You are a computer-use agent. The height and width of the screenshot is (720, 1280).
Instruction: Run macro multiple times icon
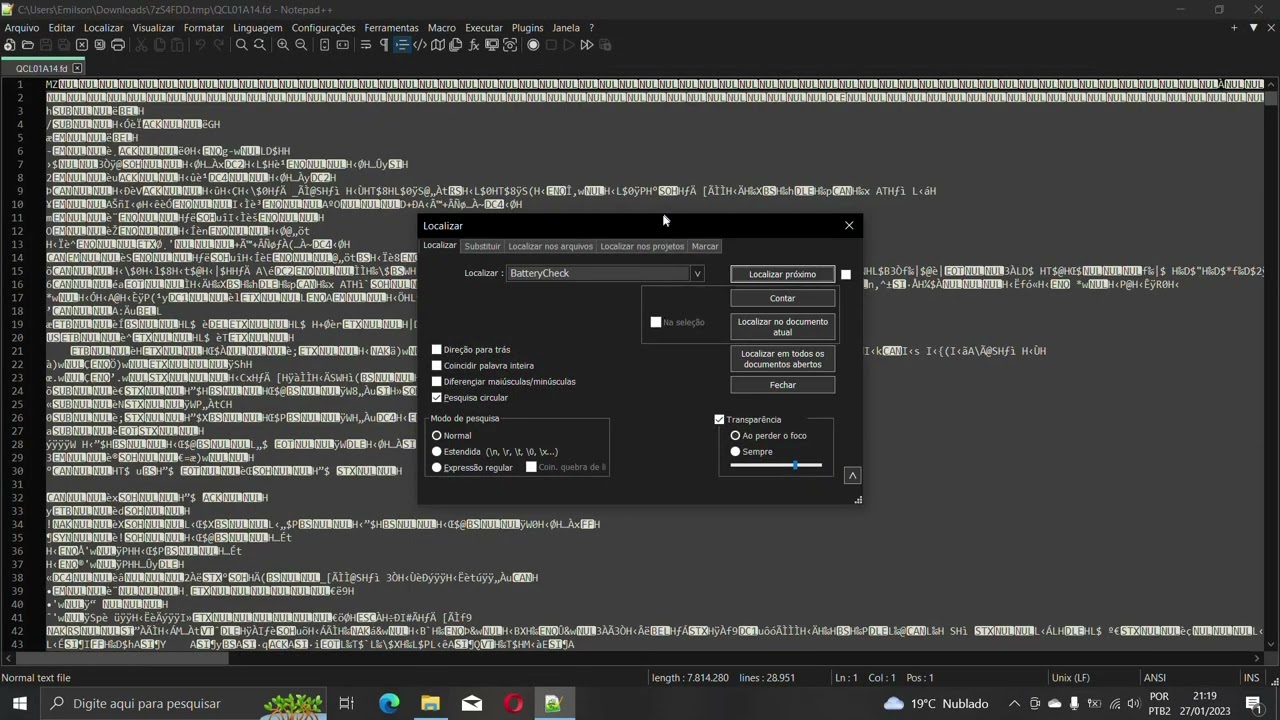point(587,45)
